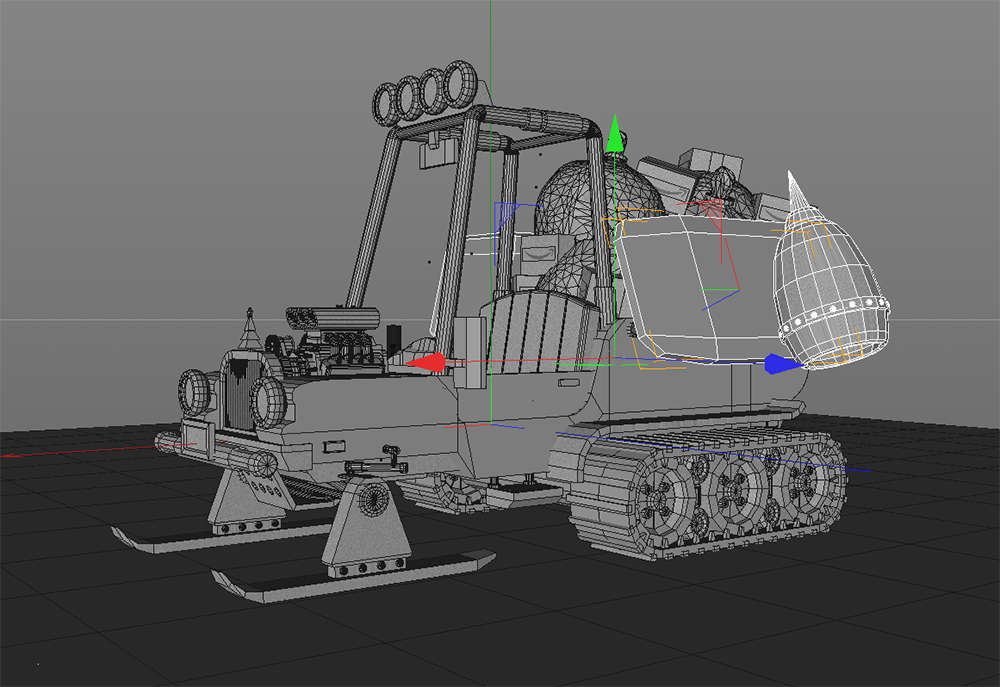Select the roll cage top crossbar

click(536, 119)
